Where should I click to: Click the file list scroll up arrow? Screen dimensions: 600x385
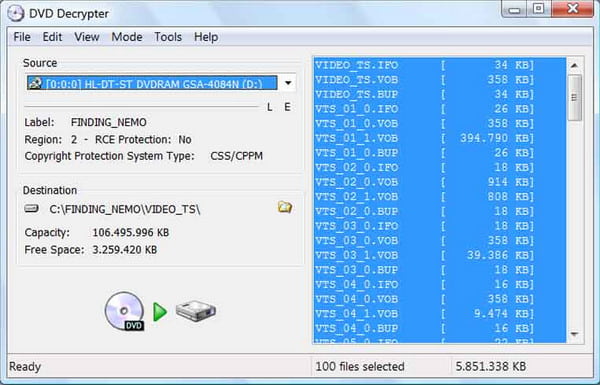click(x=574, y=65)
